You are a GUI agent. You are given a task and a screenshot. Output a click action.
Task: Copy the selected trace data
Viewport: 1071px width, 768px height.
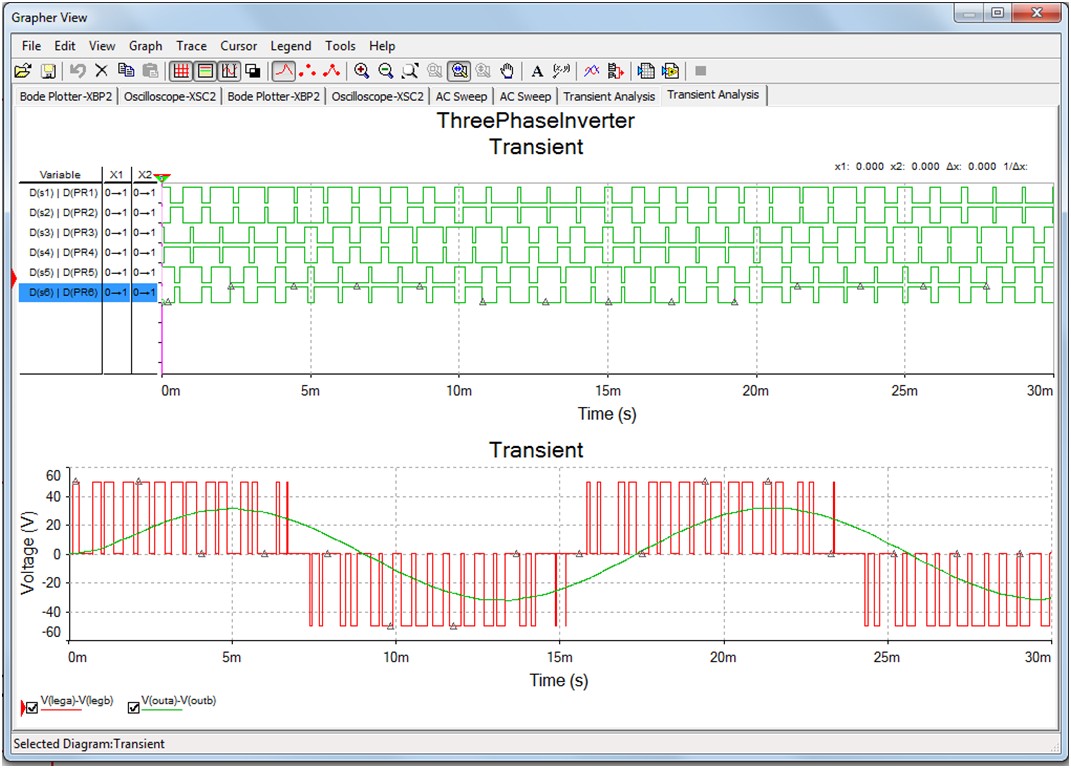126,70
